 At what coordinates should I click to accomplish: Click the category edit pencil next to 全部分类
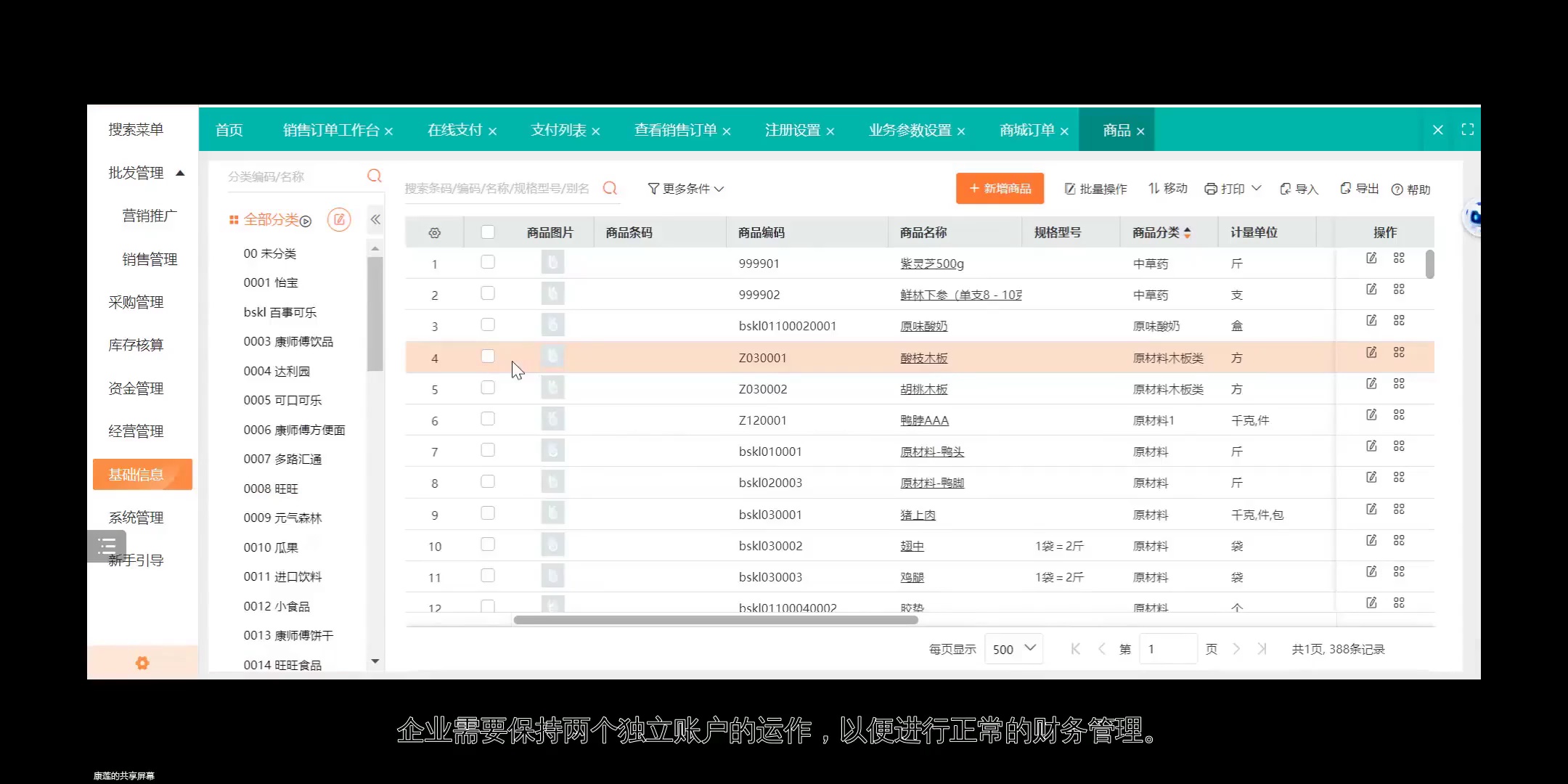click(x=339, y=219)
